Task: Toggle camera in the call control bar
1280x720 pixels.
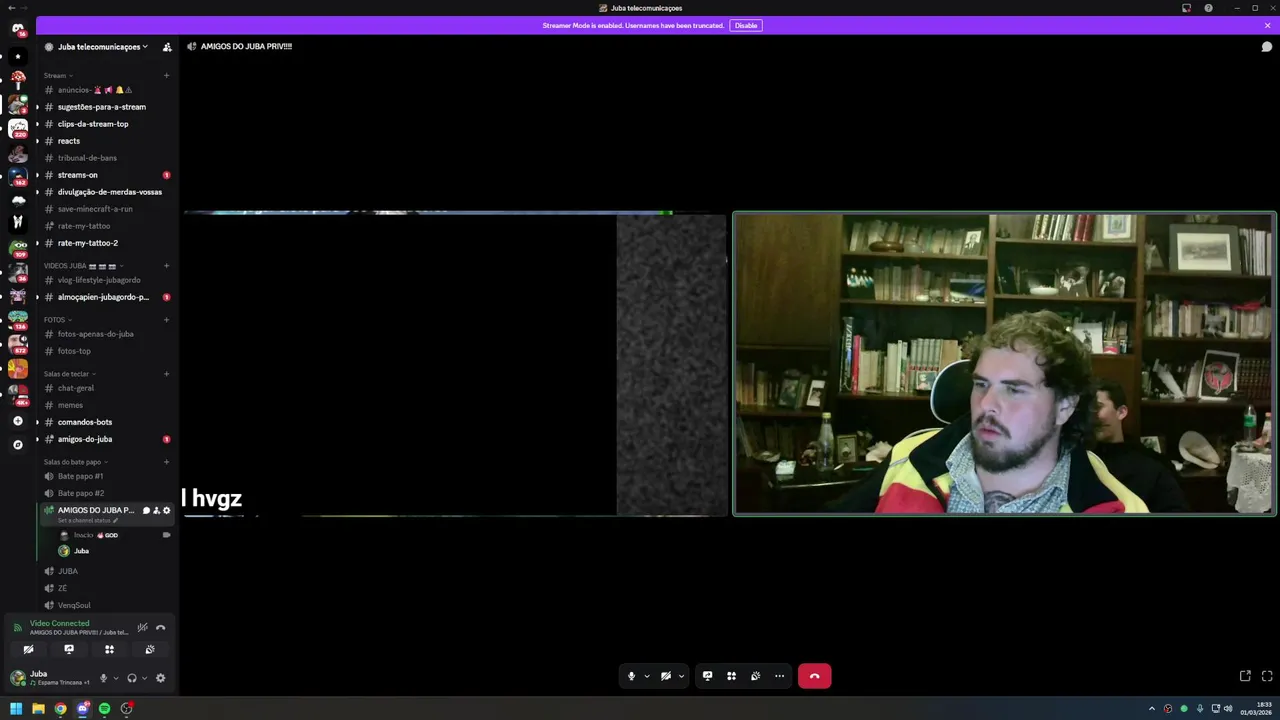Action: (666, 676)
